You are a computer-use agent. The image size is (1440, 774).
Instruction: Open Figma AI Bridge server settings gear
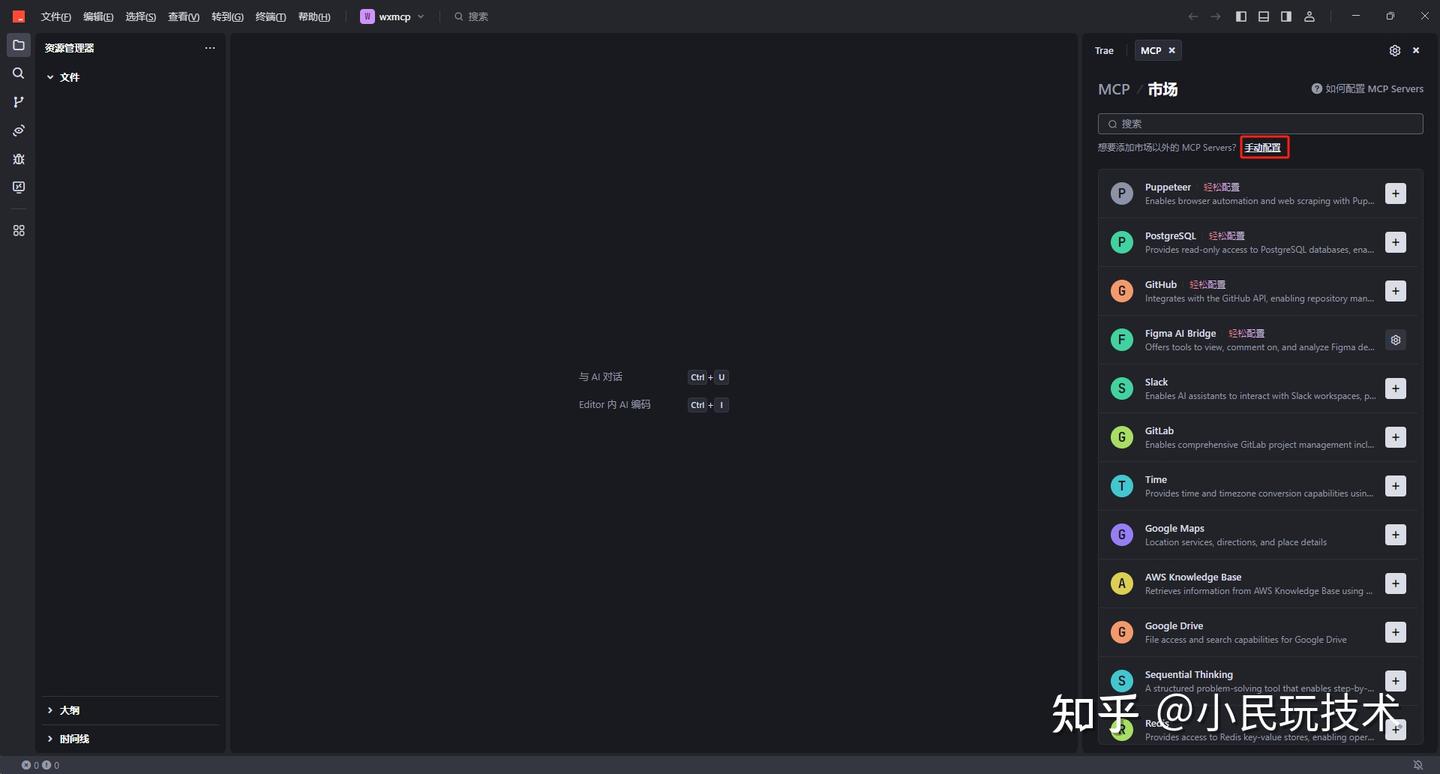pyautogui.click(x=1395, y=339)
